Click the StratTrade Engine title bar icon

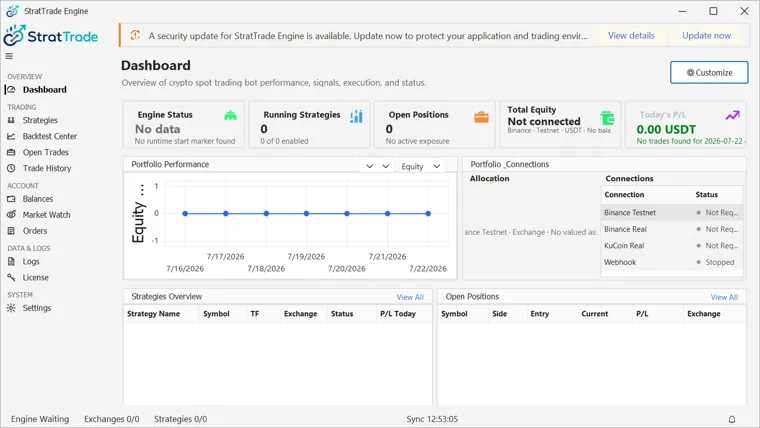tap(12, 11)
